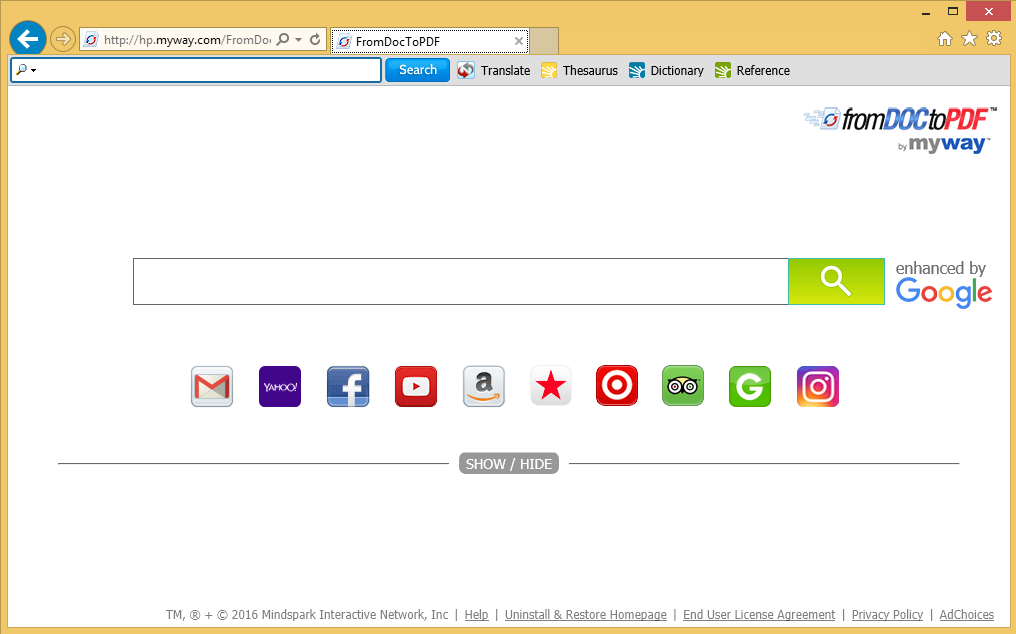Click the browser Home icon
The width and height of the screenshot is (1016, 634).
pyautogui.click(x=945, y=39)
